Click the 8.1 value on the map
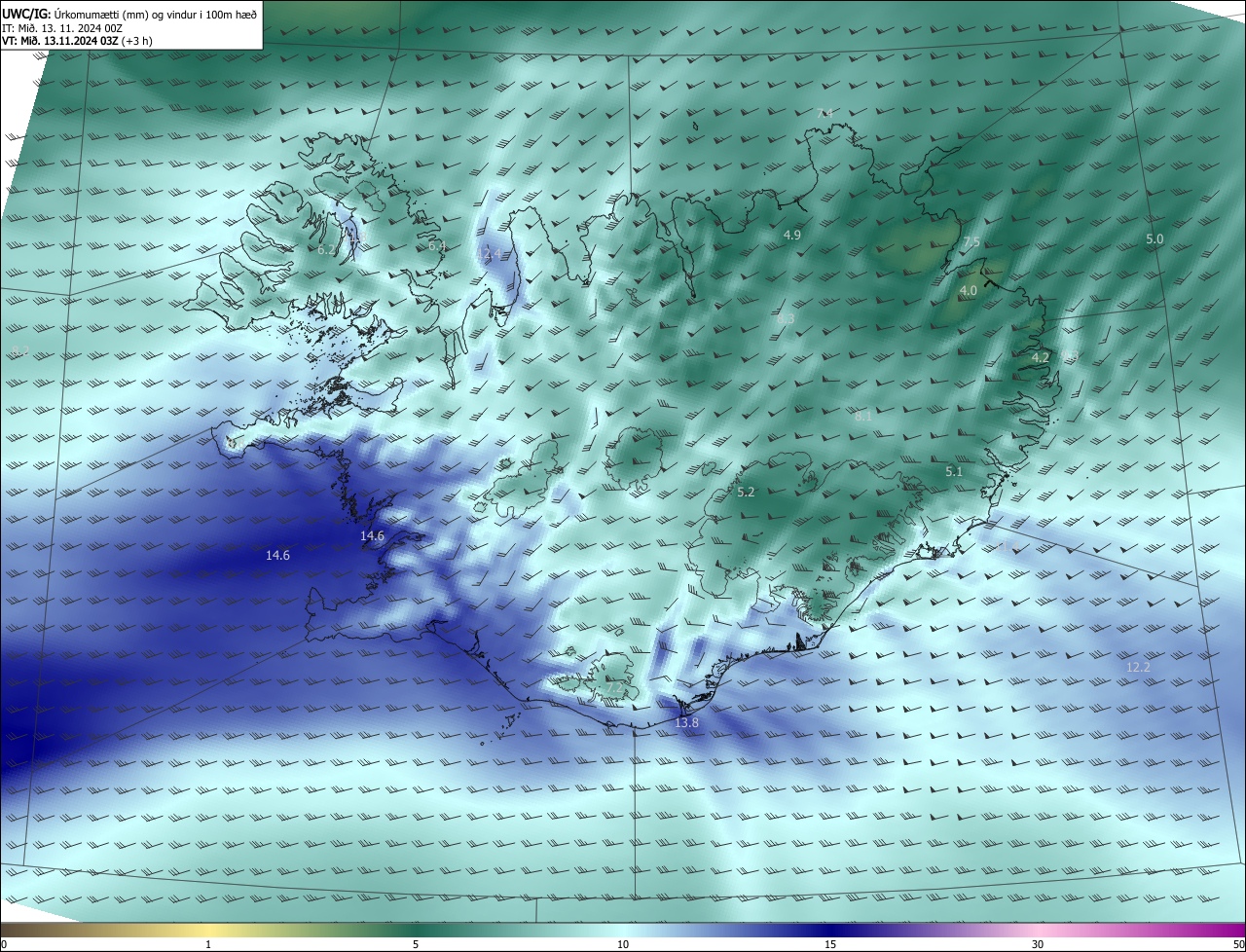1246x952 pixels. tap(863, 416)
